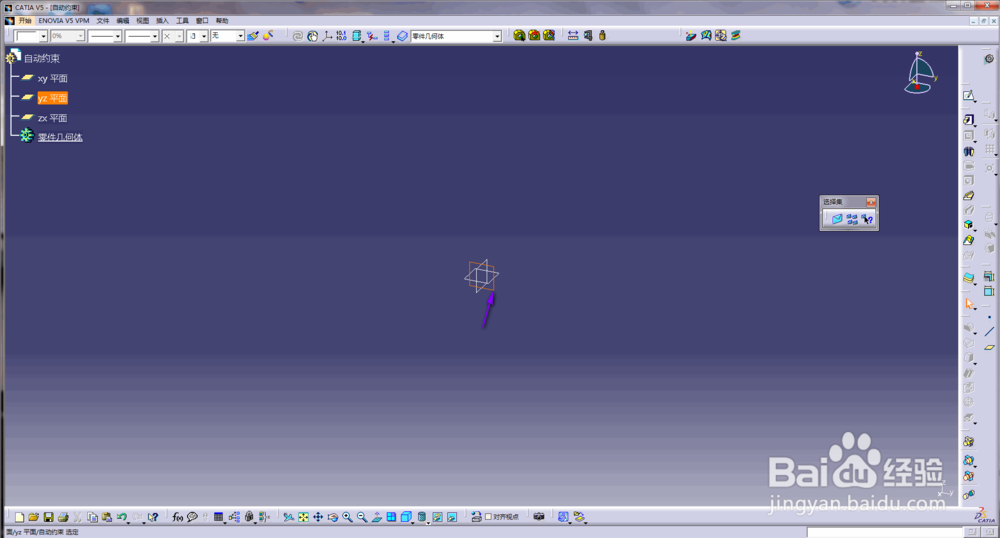1000x538 pixels.
Task: Click the What's This help cursor icon
Action: (x=153, y=517)
